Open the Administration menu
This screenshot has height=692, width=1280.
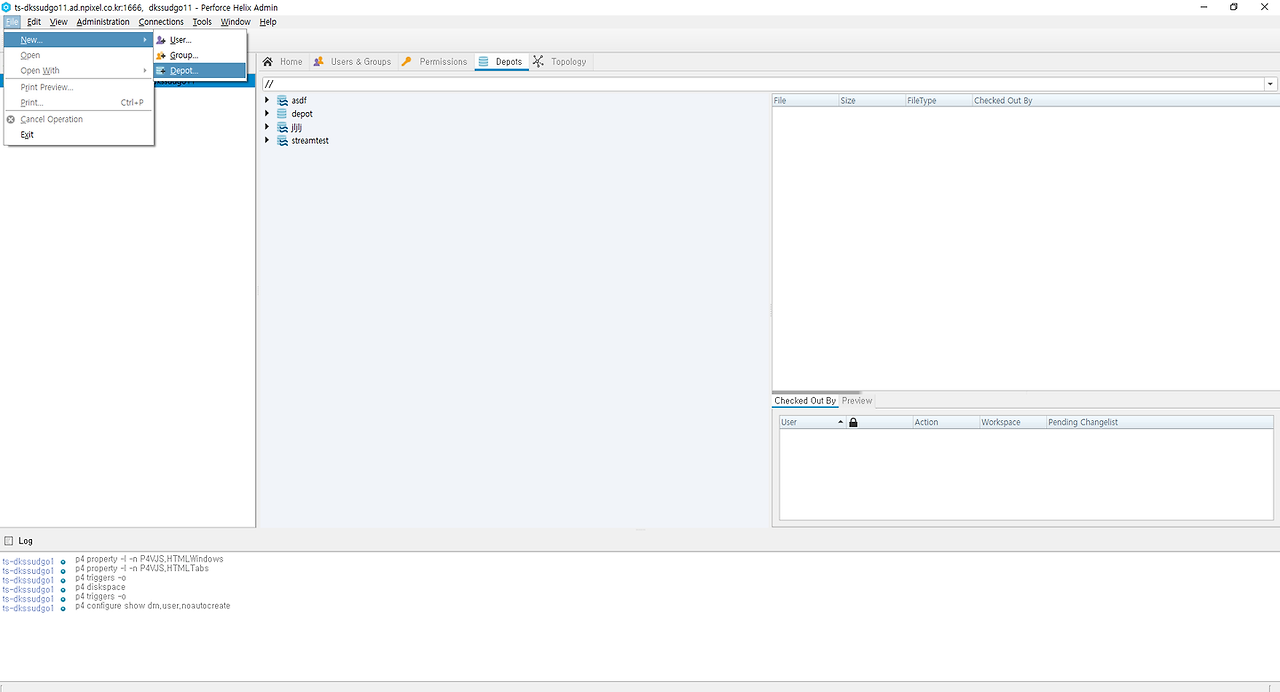[x=103, y=22]
